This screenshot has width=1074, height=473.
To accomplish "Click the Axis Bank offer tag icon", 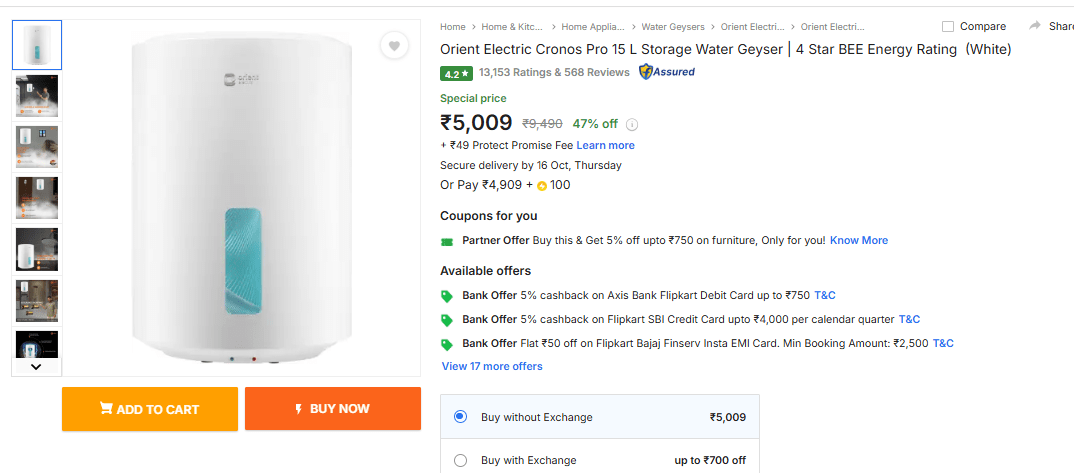I will [x=447, y=296].
